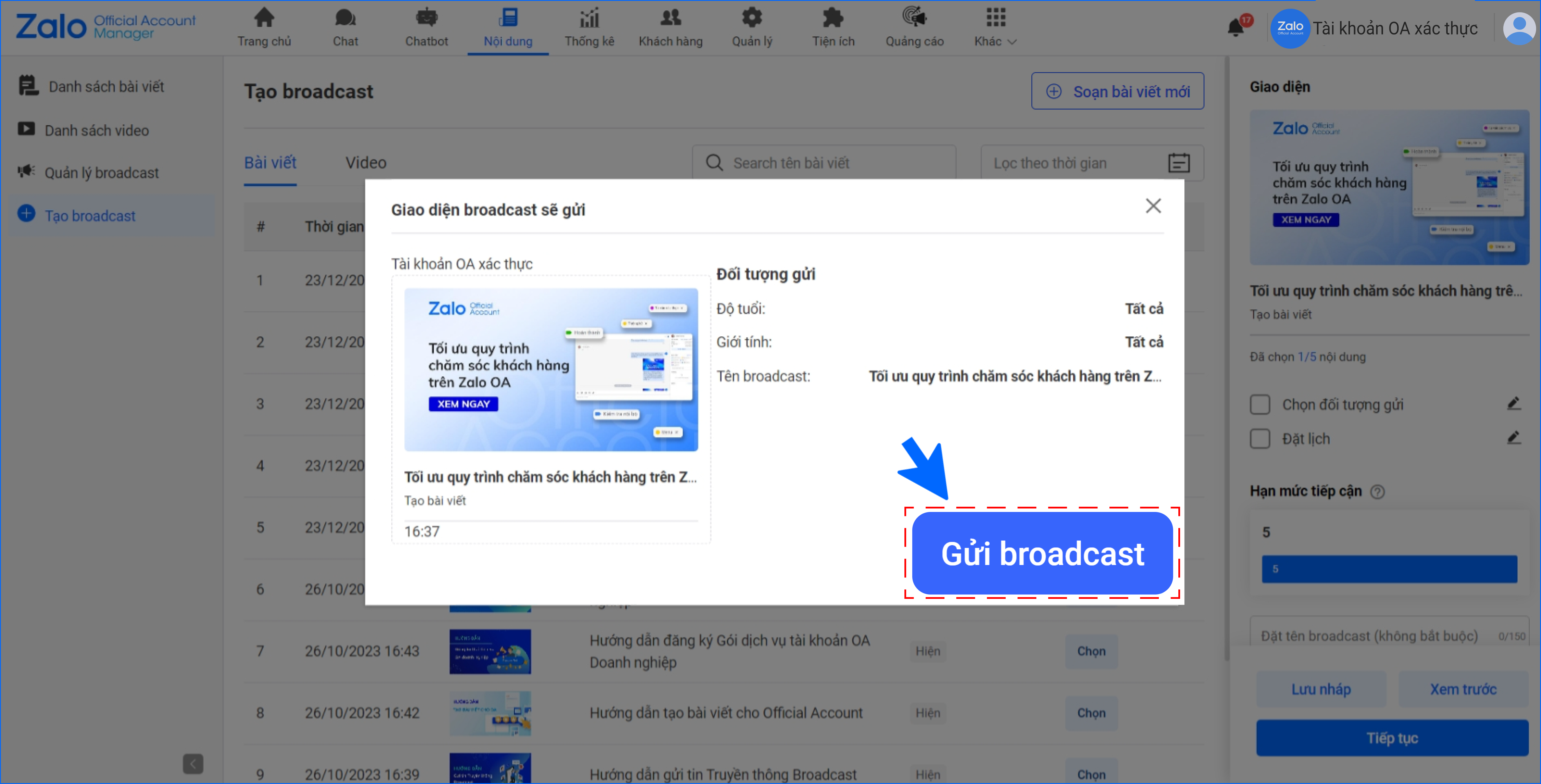Click the 26/10/2023 16:42 timestamp

[362, 713]
